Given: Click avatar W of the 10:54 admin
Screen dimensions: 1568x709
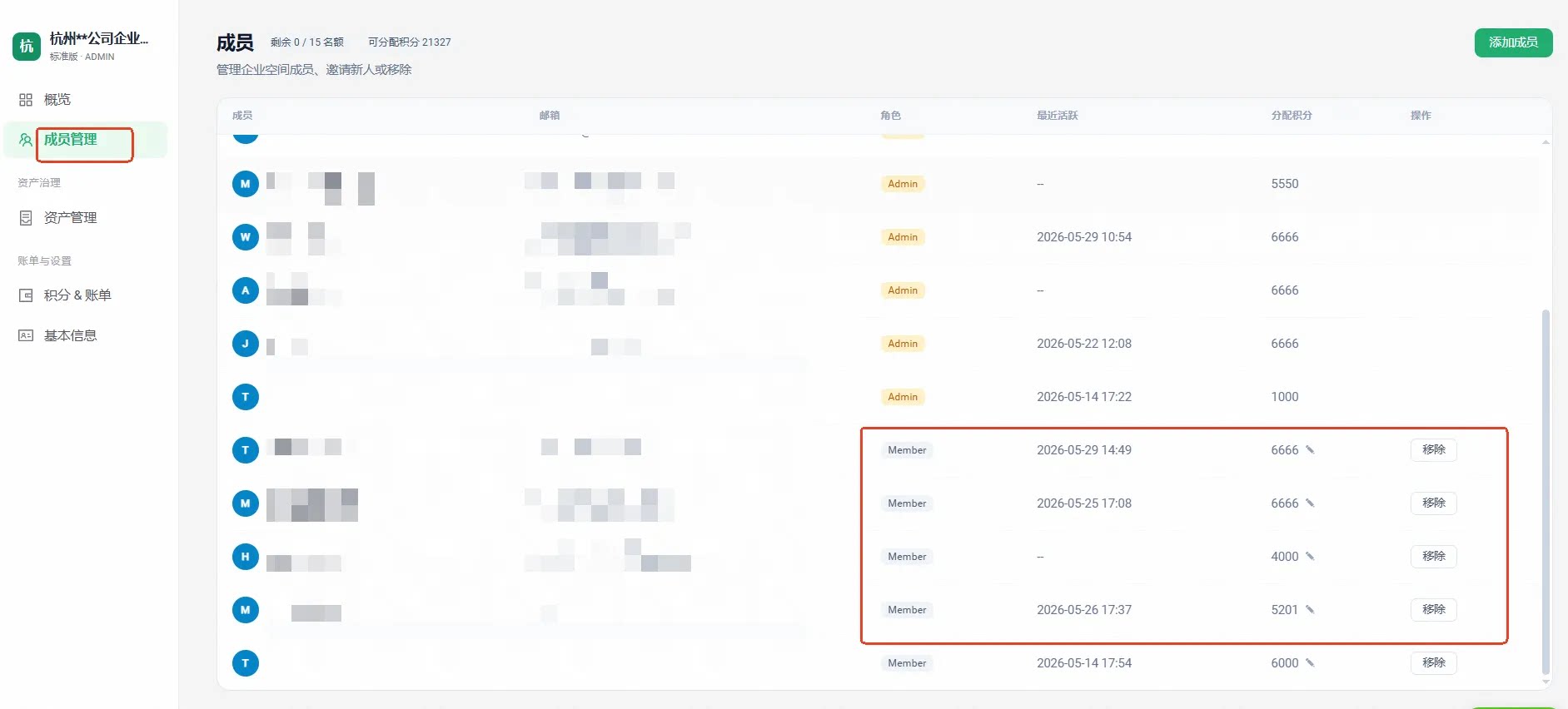Looking at the screenshot, I should pyautogui.click(x=245, y=237).
